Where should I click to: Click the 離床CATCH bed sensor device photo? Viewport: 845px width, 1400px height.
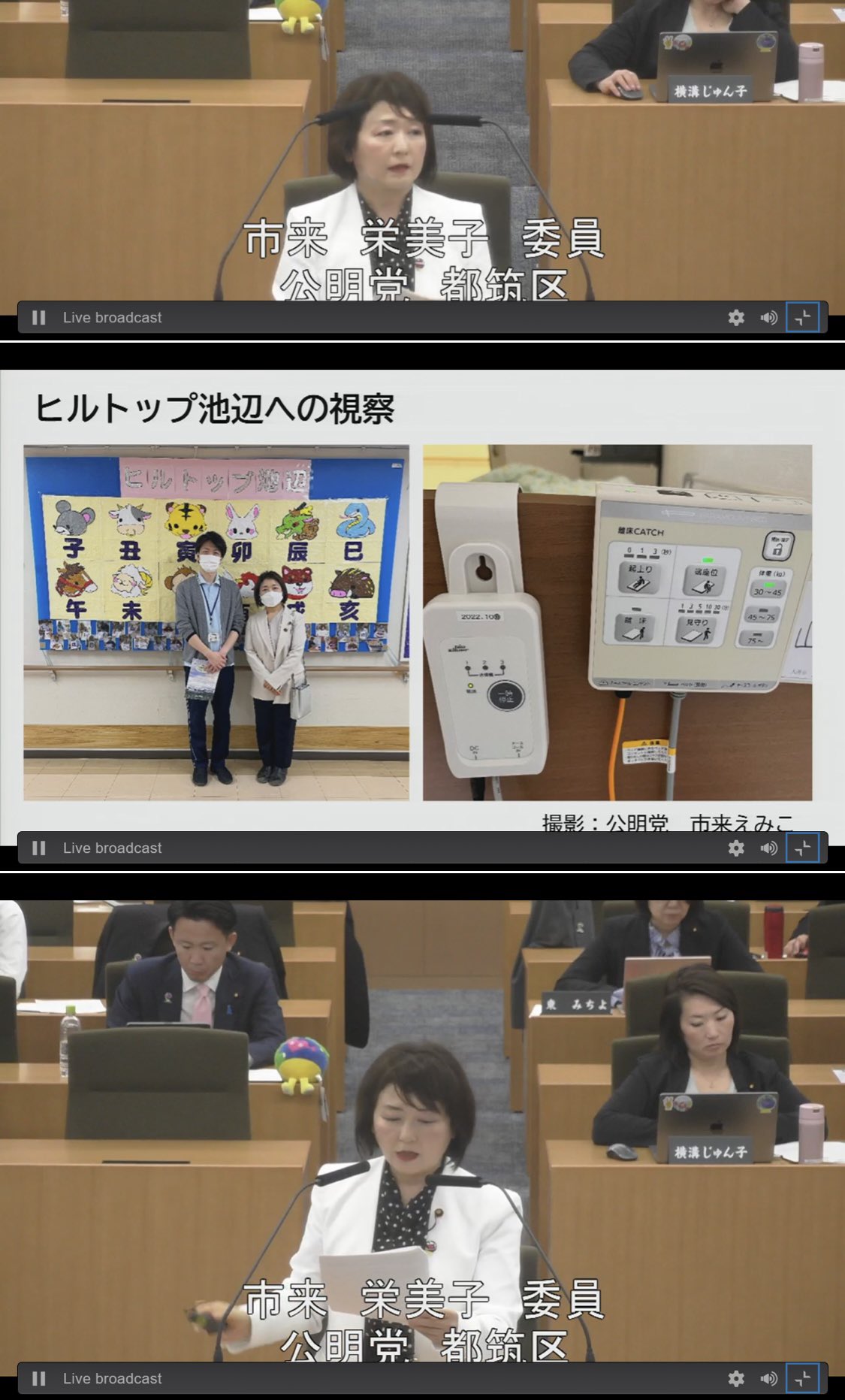point(617,622)
